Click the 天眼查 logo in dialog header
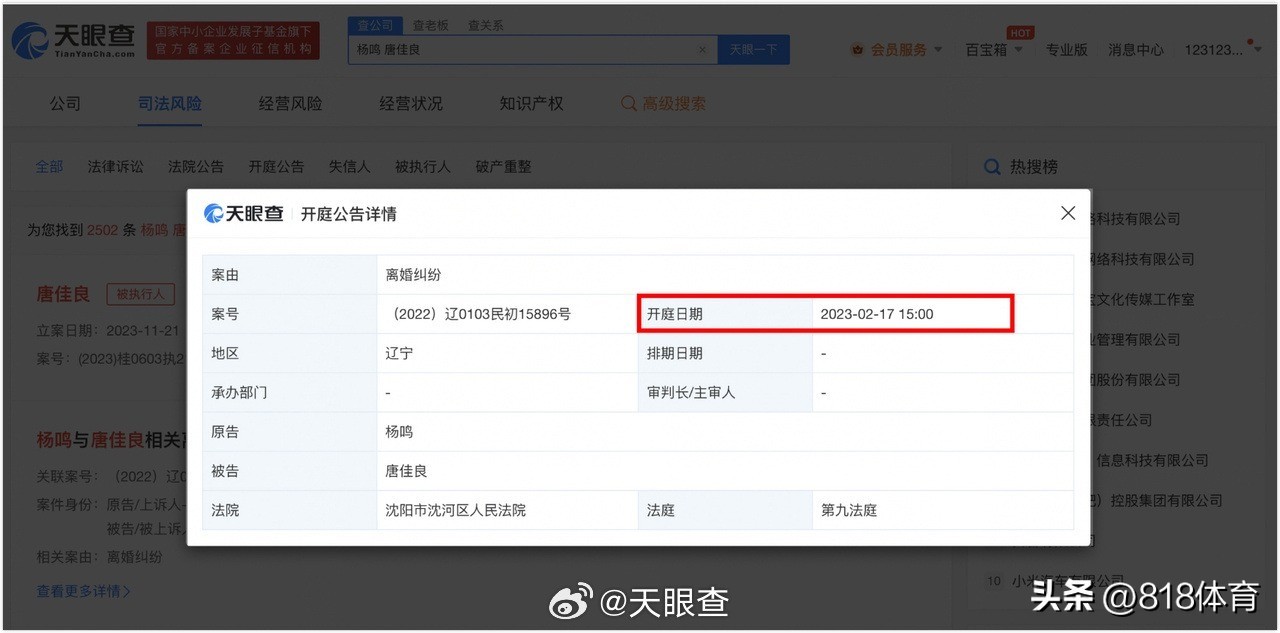The image size is (1280, 633). click(x=244, y=214)
